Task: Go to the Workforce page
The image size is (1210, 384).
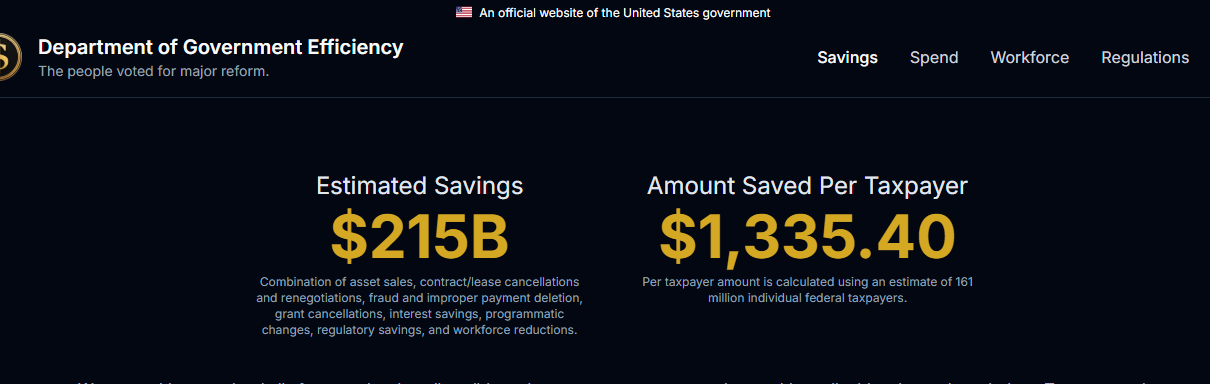Action: [1029, 58]
